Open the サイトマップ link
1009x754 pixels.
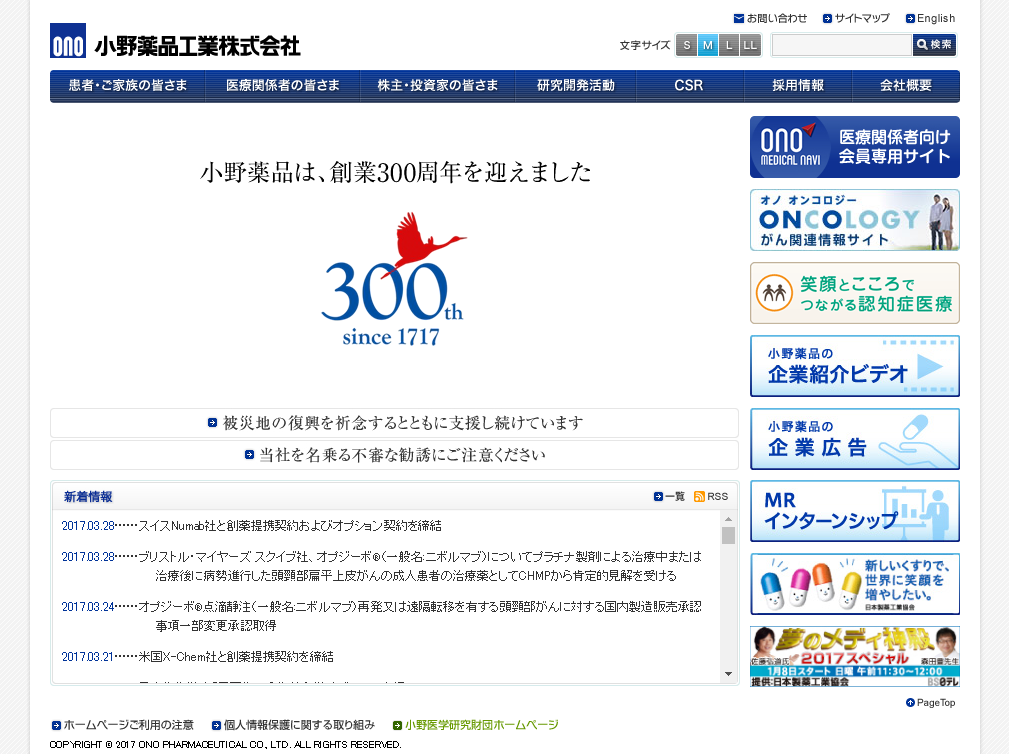tap(856, 18)
